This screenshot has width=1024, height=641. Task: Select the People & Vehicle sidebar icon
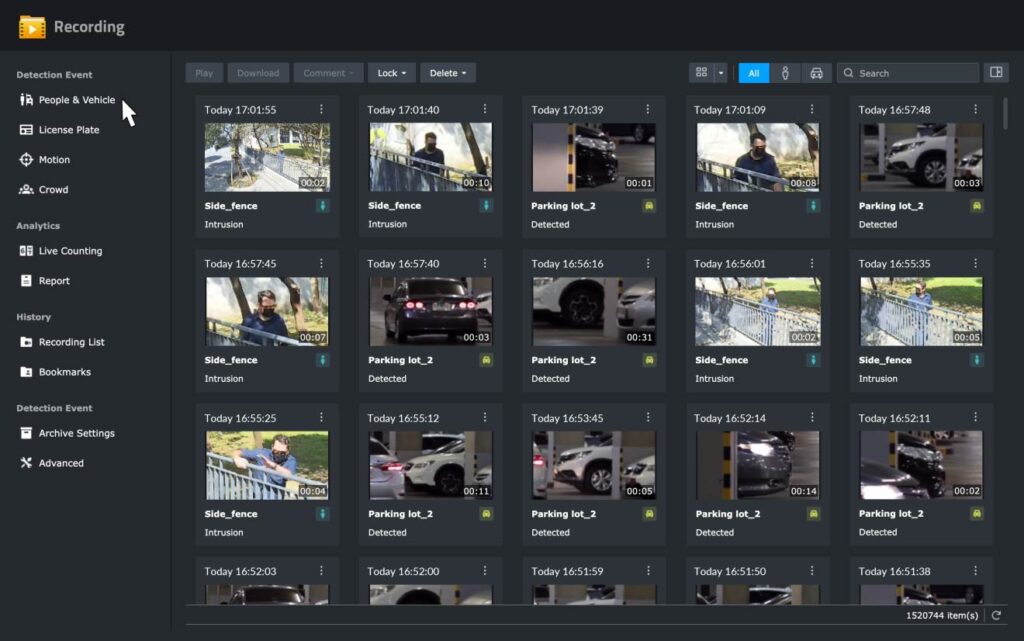pos(26,100)
